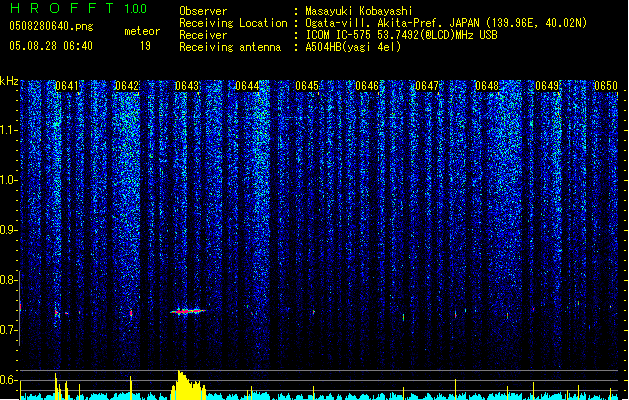
Task: Click the 0649 time marker
Action: pos(547,86)
